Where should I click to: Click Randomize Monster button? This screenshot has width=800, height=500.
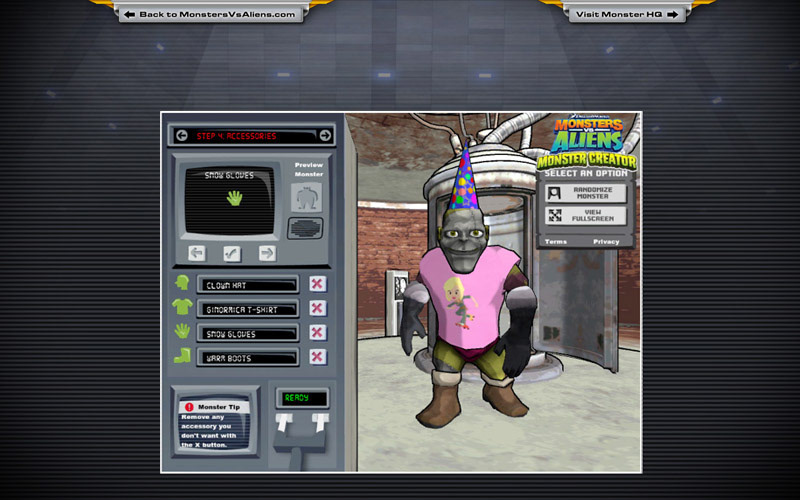click(x=586, y=193)
